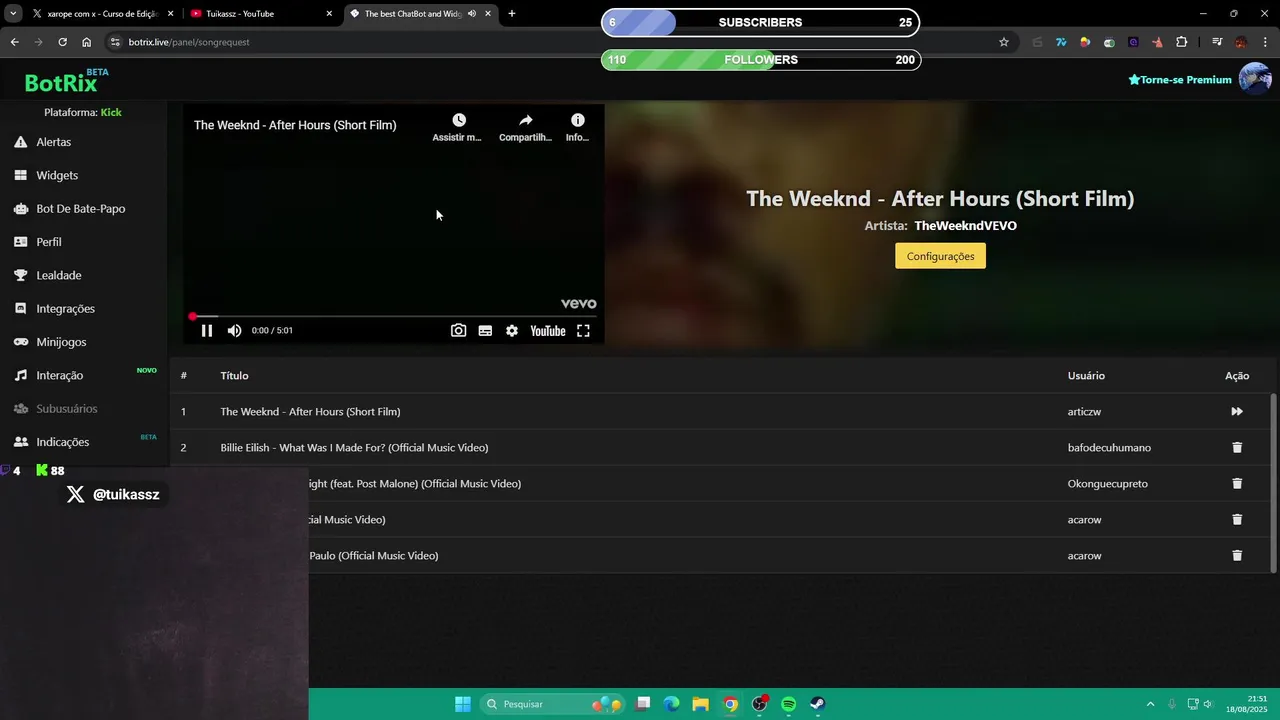Open Spotify from the taskbar

789,704
